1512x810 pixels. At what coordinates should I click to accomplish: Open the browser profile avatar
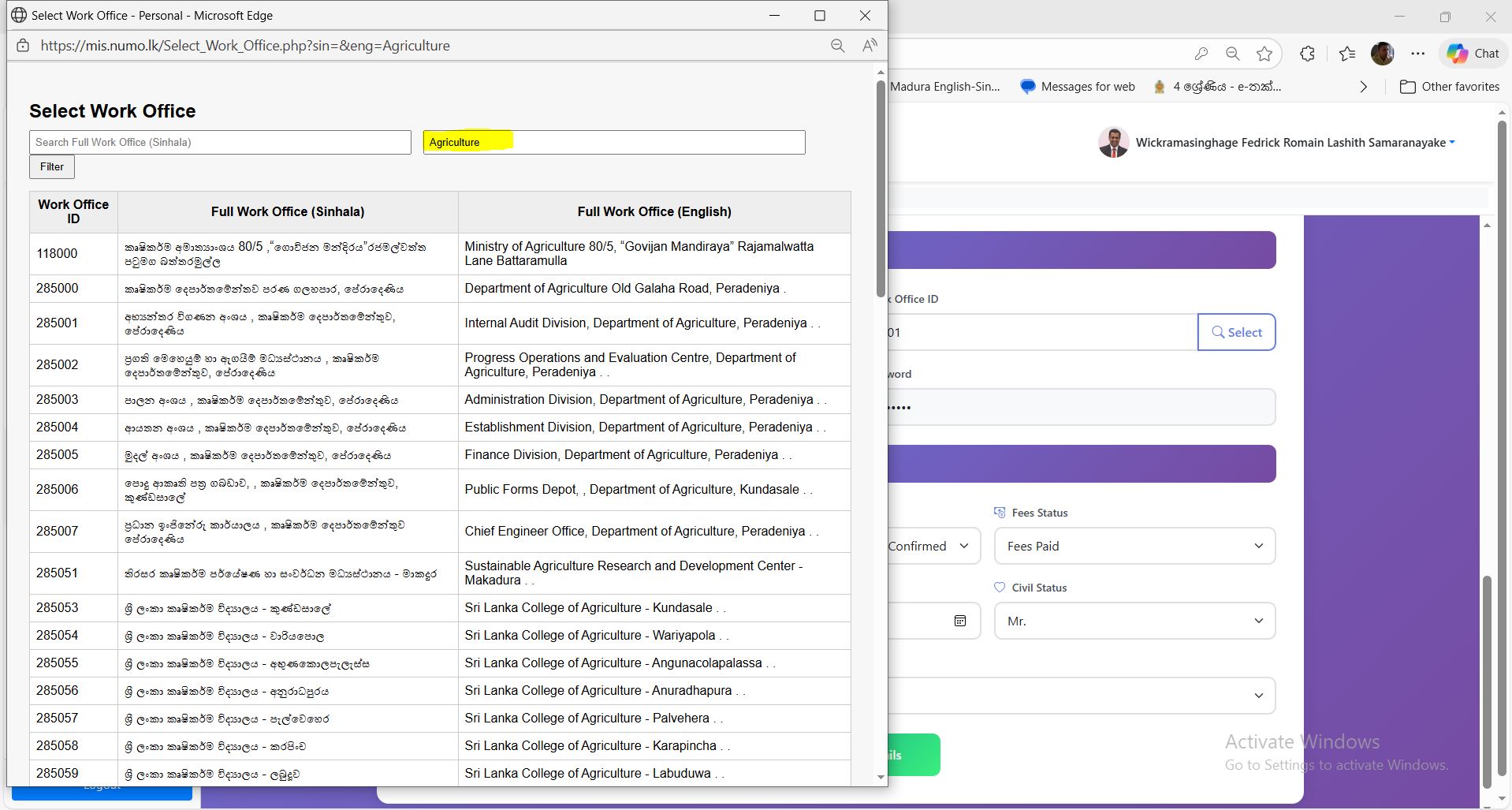coord(1382,54)
